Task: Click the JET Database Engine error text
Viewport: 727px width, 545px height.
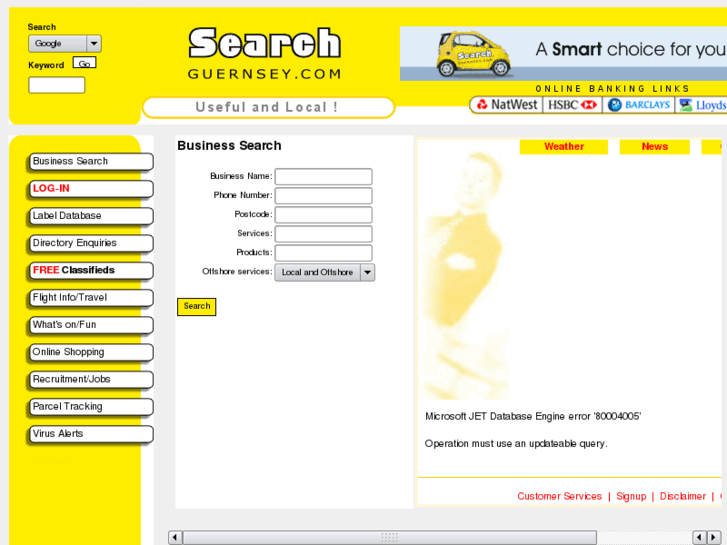Action: 533,416
